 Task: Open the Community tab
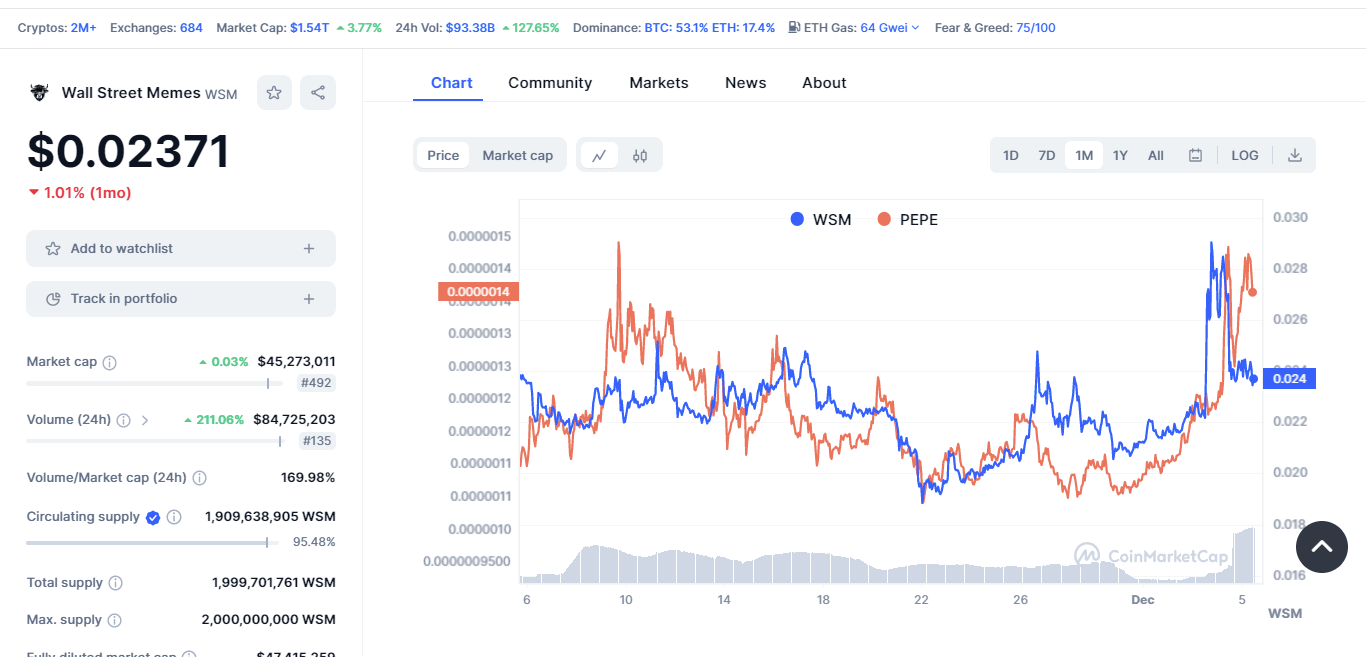pos(550,83)
